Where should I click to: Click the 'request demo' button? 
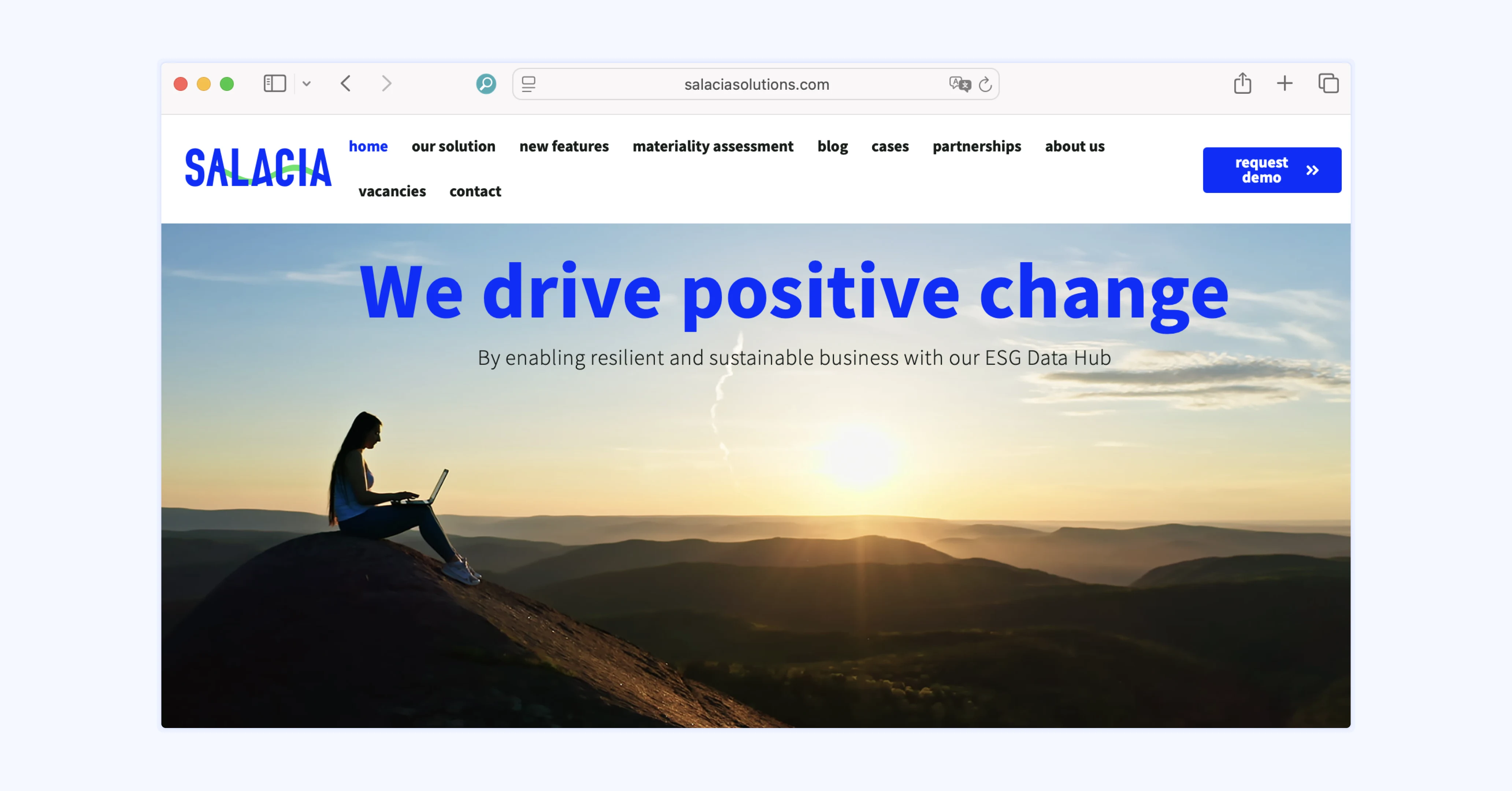pyautogui.click(x=1272, y=170)
